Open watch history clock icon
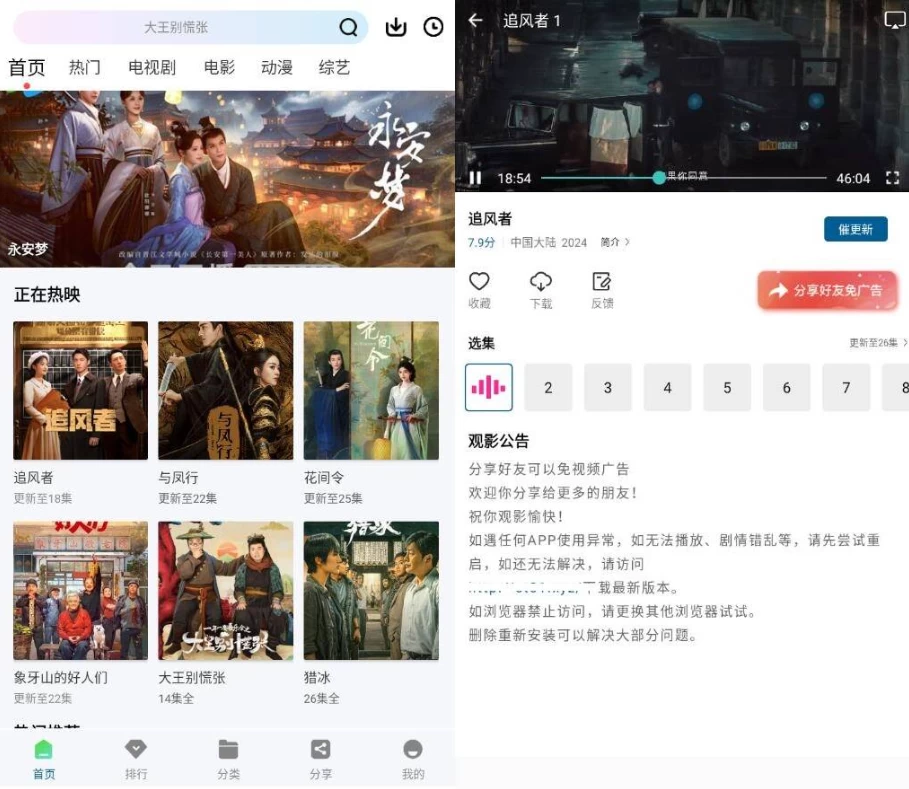The height and width of the screenshot is (789, 909). coord(433,28)
